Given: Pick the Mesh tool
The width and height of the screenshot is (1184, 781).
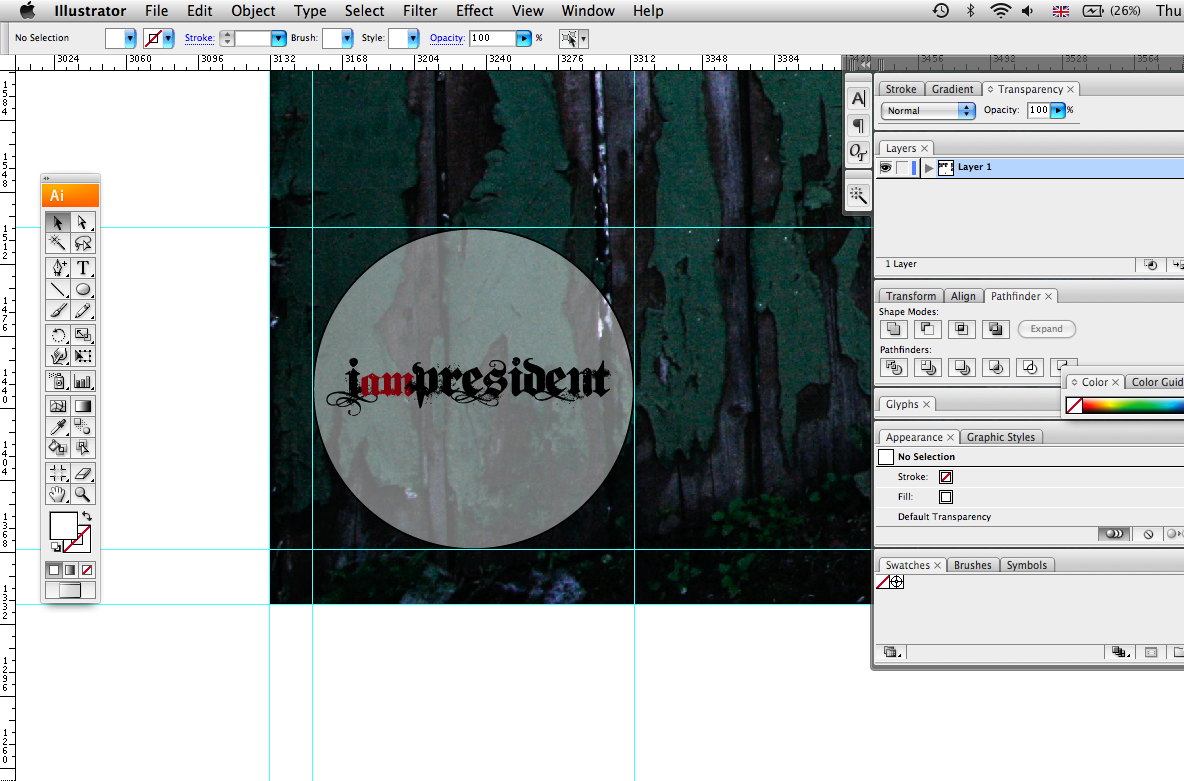Looking at the screenshot, I should [57, 406].
